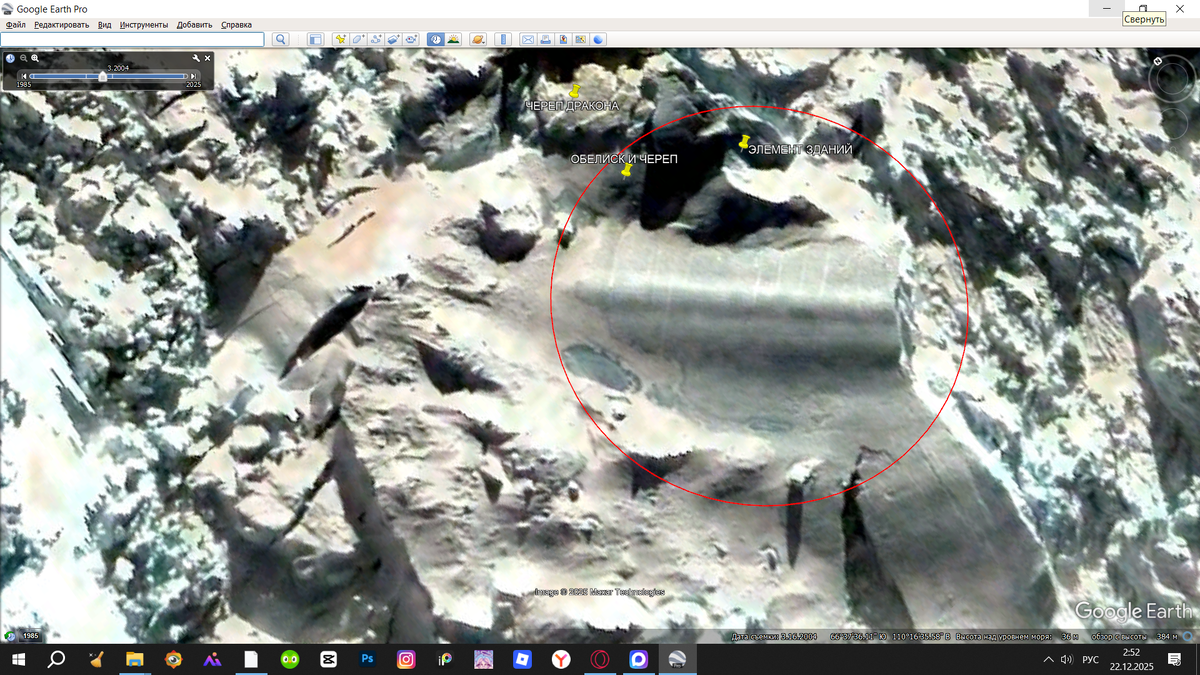
Task: Open Instagram from the taskbar
Action: pos(406,659)
